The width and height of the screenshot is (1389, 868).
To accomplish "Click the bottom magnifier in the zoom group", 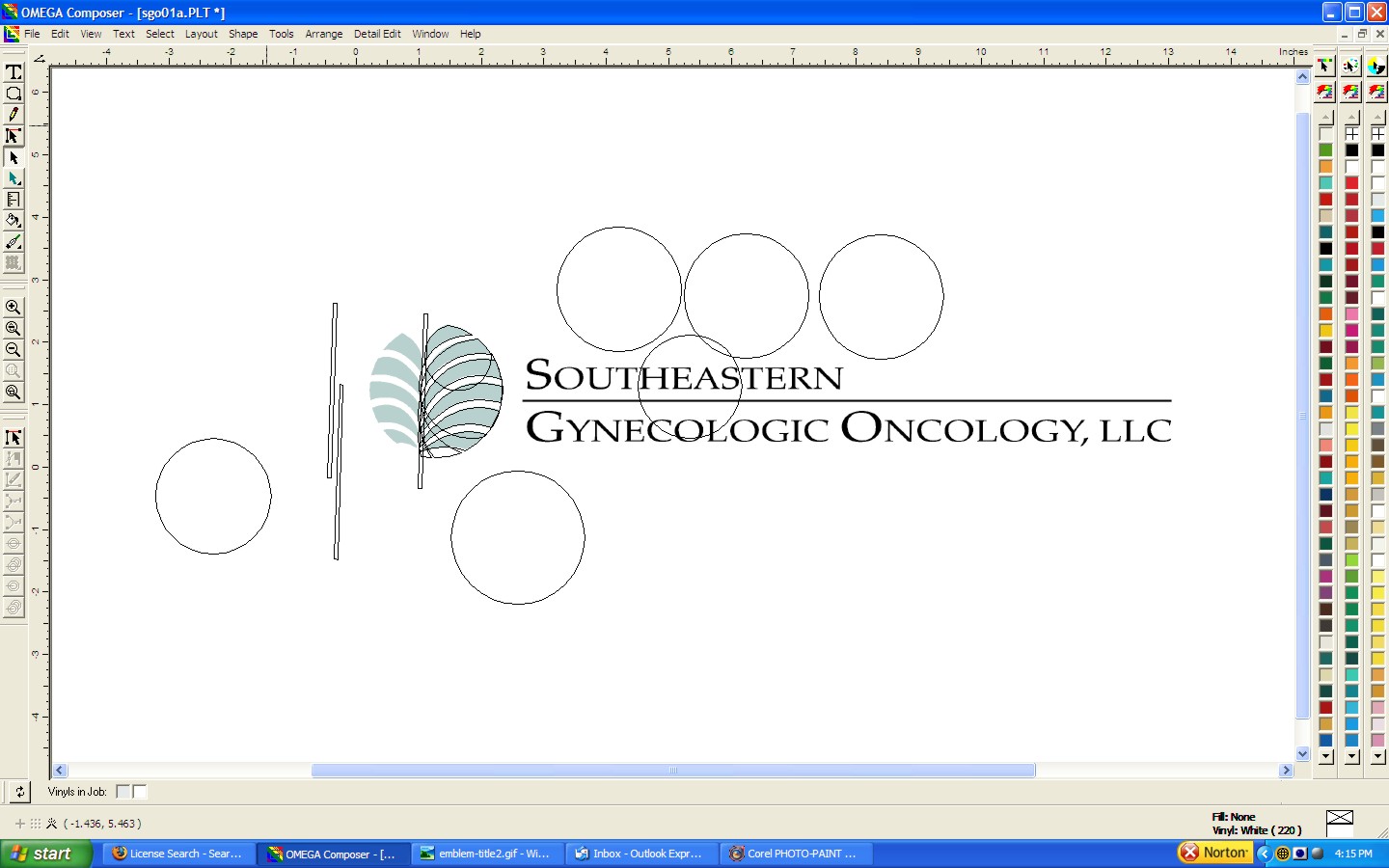I will click(x=14, y=393).
